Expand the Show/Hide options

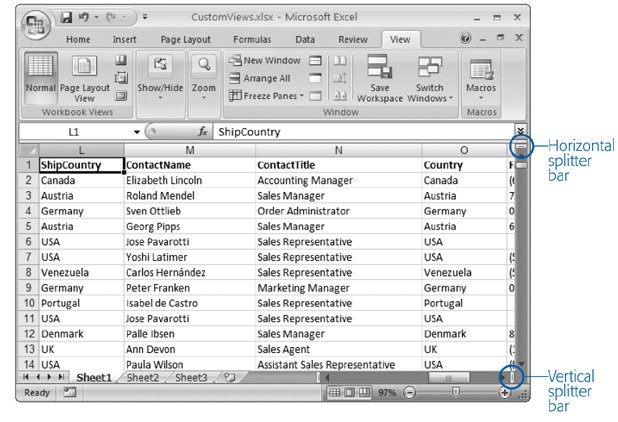tap(159, 78)
